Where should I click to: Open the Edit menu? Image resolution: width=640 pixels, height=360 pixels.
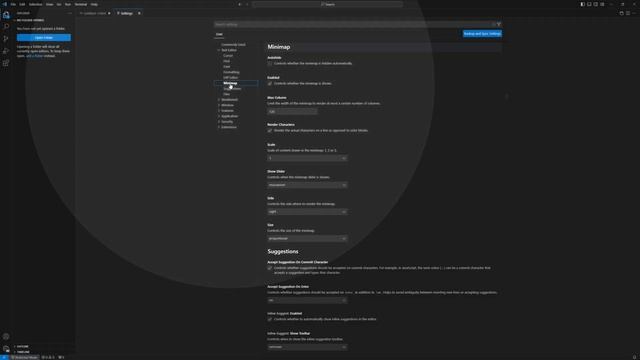(22, 4)
